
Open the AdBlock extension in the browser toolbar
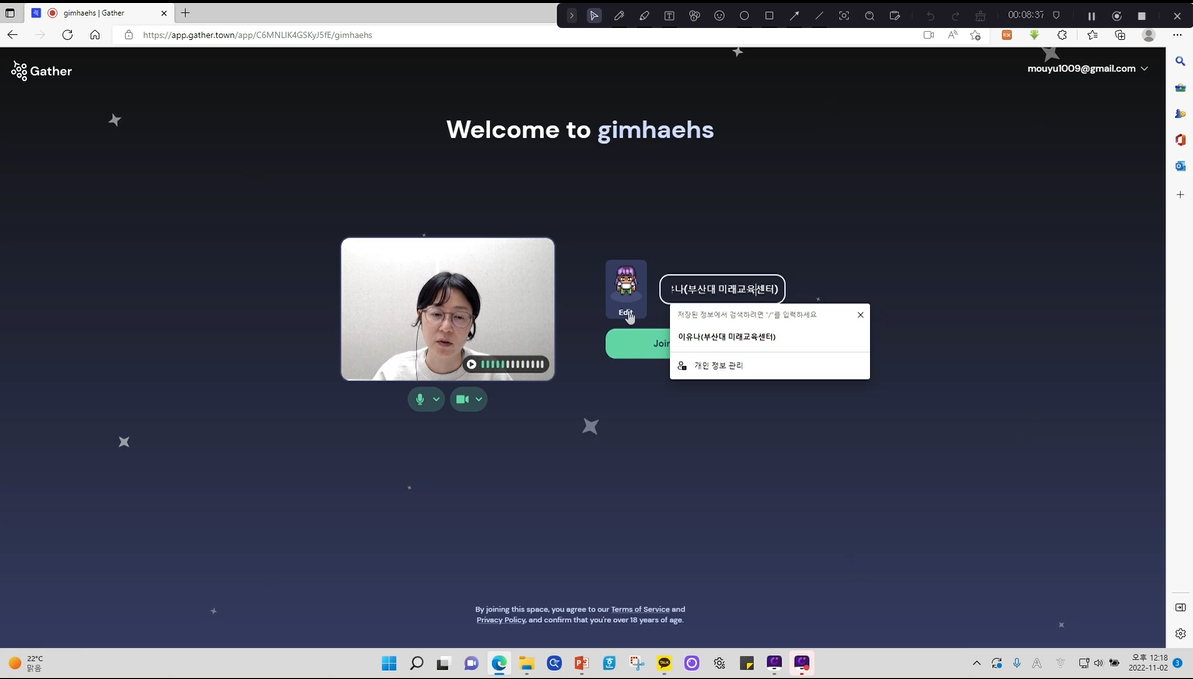1006,34
